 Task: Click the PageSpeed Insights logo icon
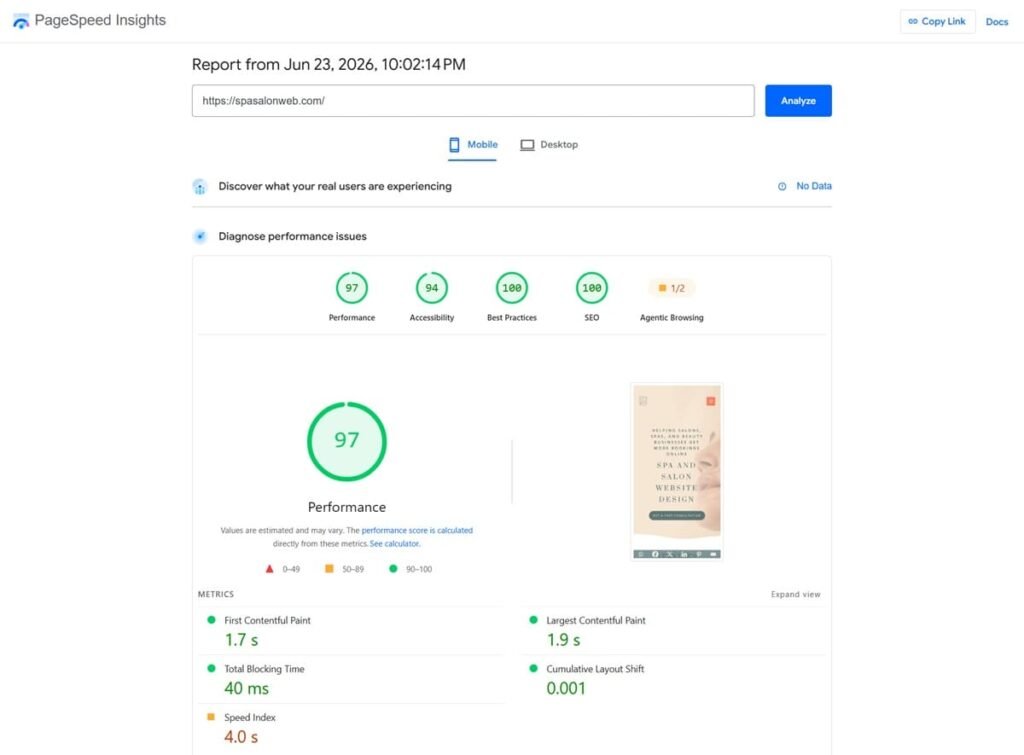click(21, 21)
